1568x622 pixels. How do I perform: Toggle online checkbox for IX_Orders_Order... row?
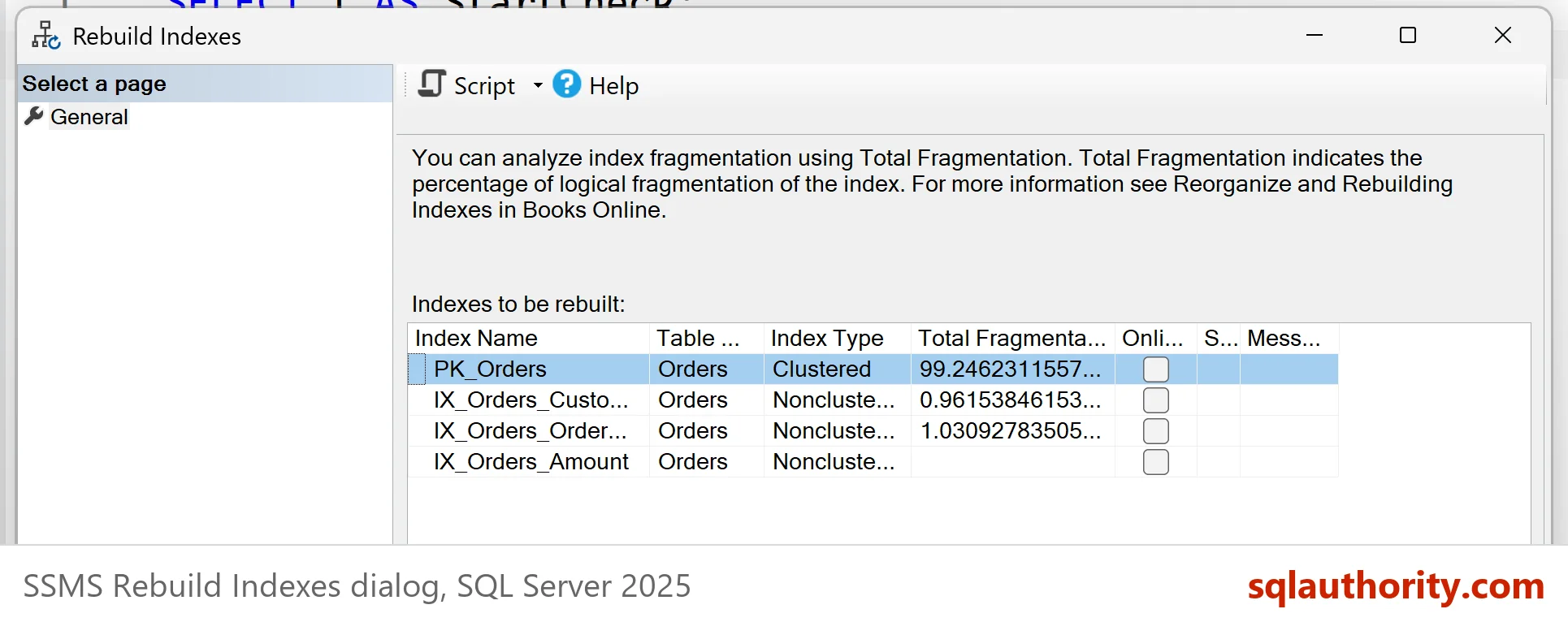(1156, 431)
